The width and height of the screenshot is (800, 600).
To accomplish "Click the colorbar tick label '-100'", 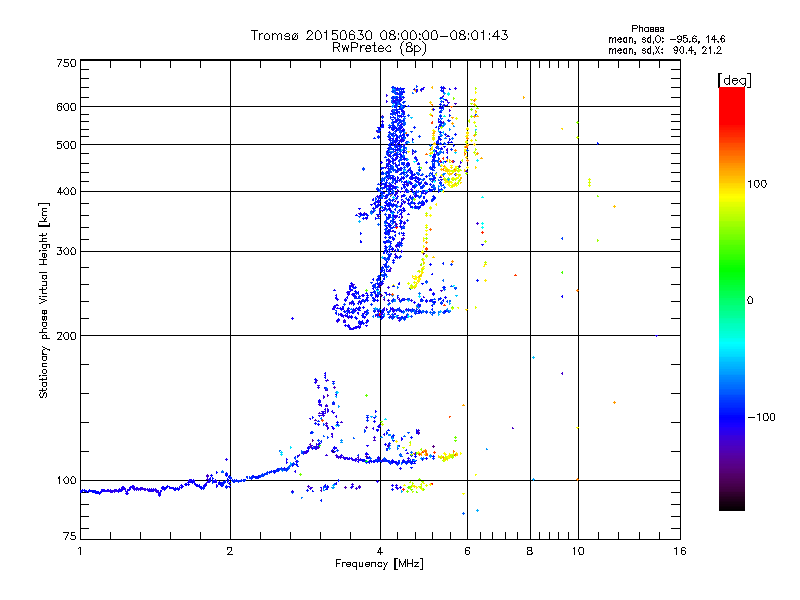I will pos(762,417).
